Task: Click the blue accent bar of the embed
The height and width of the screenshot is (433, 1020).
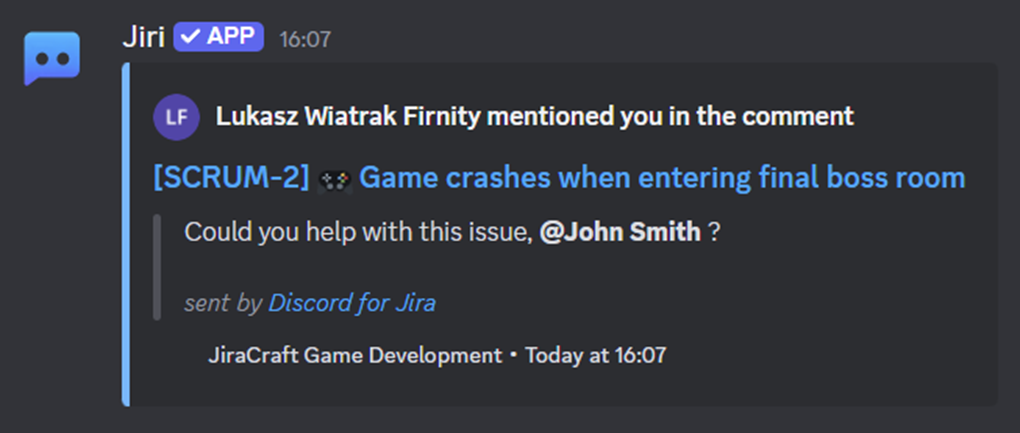Action: [x=126, y=234]
